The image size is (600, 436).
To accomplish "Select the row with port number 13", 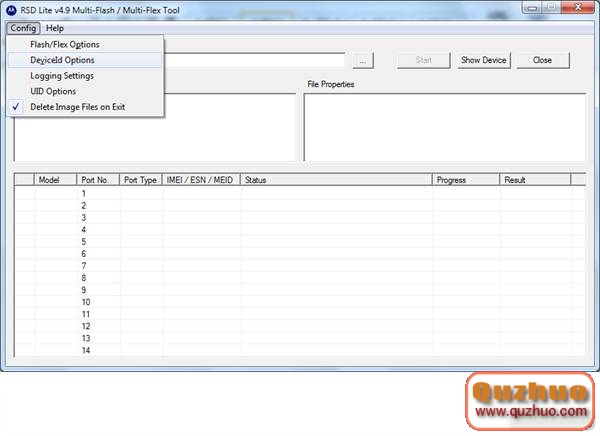I will tap(300, 338).
